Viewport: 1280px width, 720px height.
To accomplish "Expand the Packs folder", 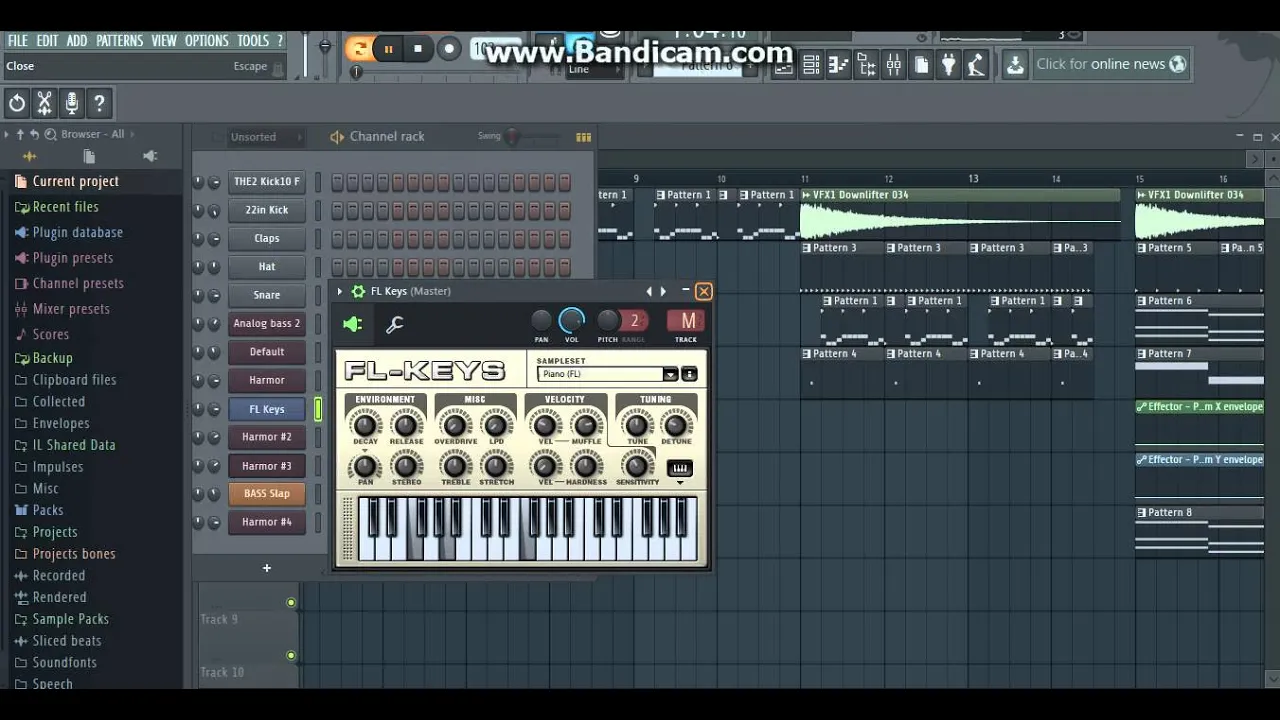I will [x=48, y=510].
